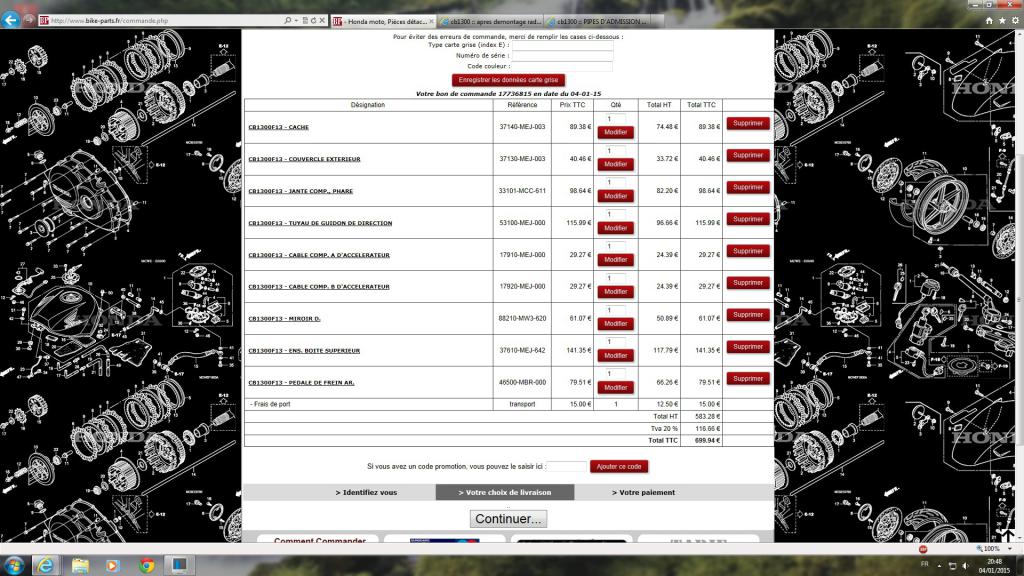Select Votre choix de livraison step
The image size is (1024, 576).
tap(505, 492)
